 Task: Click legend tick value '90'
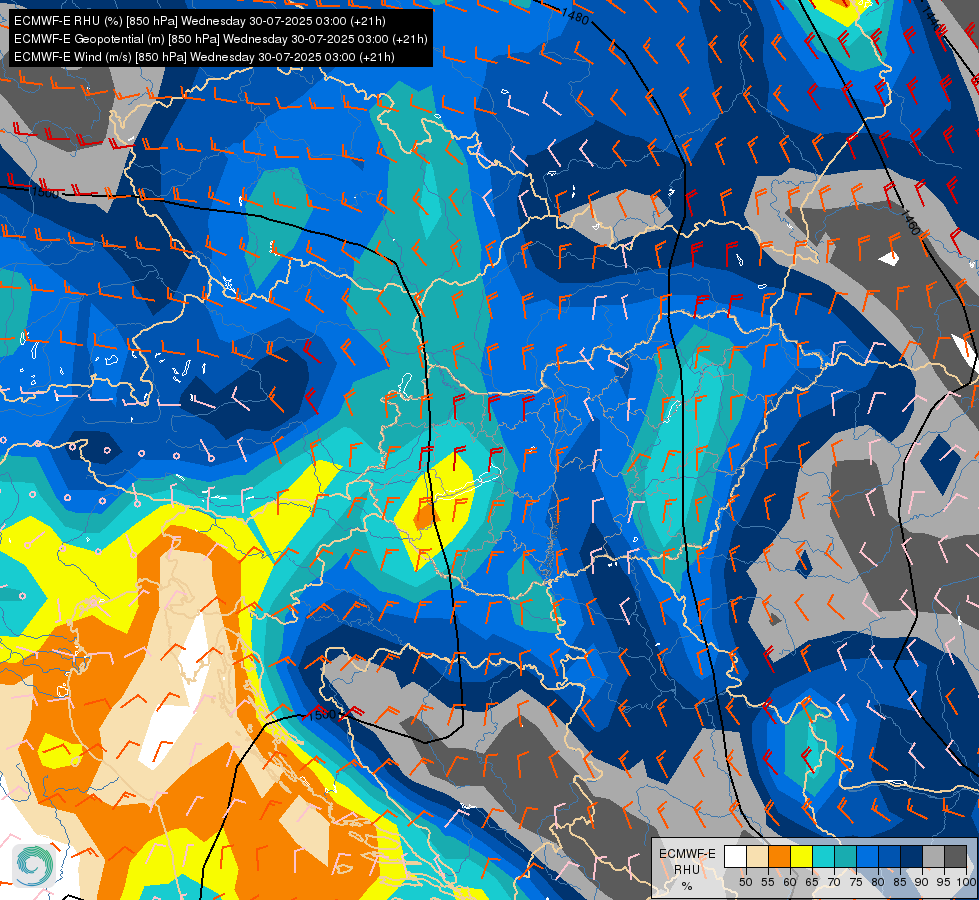pyautogui.click(x=922, y=882)
